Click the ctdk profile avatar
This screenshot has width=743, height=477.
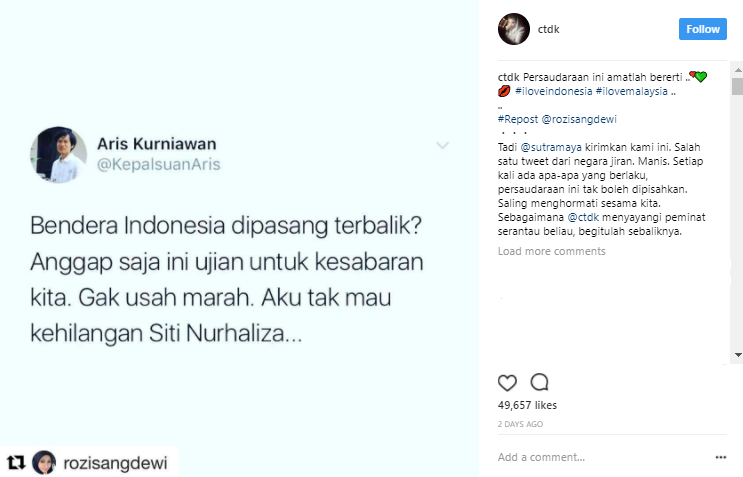click(x=514, y=29)
